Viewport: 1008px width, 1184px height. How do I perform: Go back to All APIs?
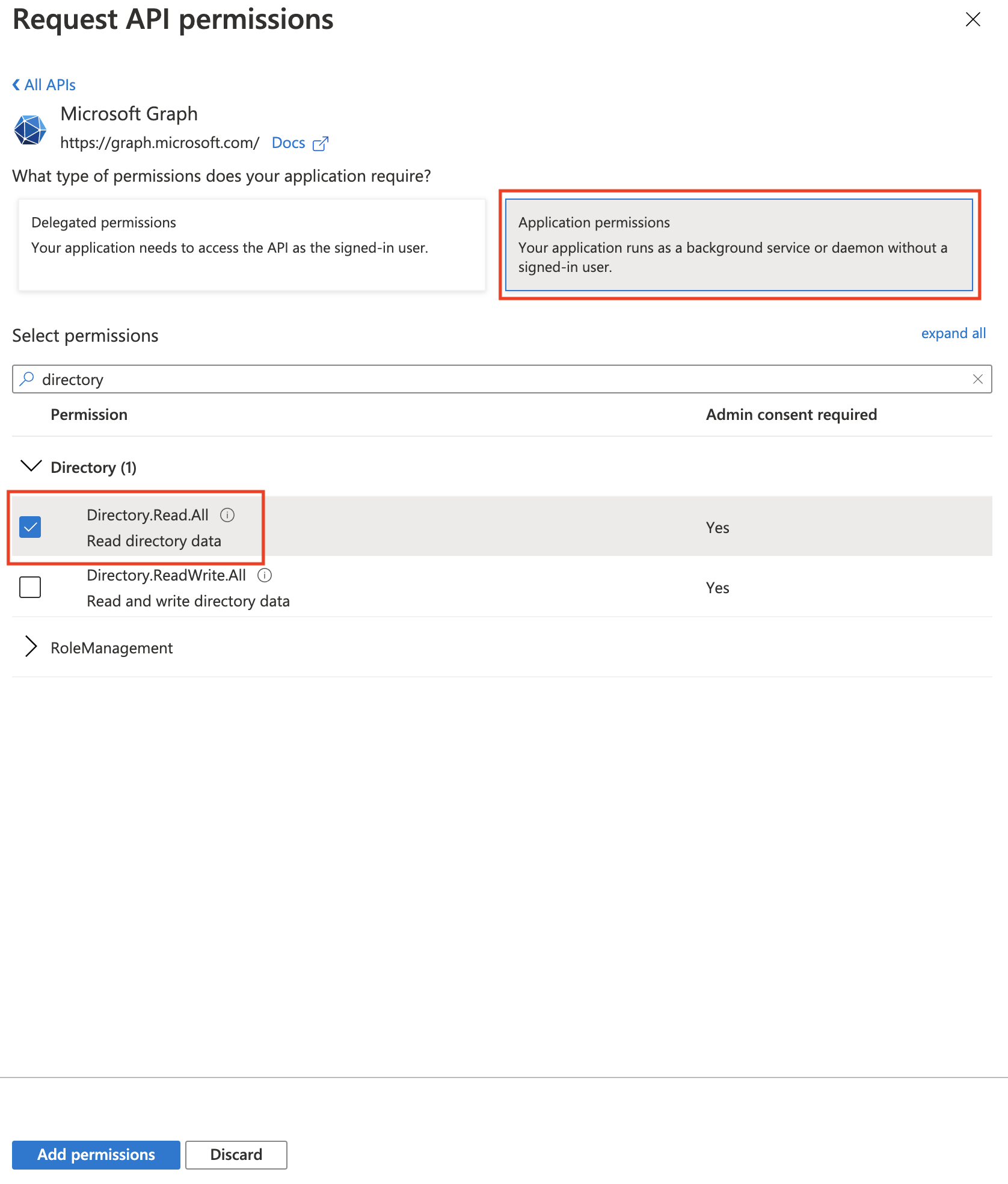point(44,85)
